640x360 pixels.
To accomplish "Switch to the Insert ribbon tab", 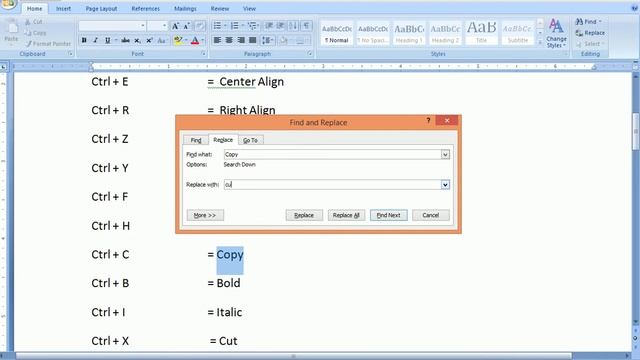I will tap(63, 9).
